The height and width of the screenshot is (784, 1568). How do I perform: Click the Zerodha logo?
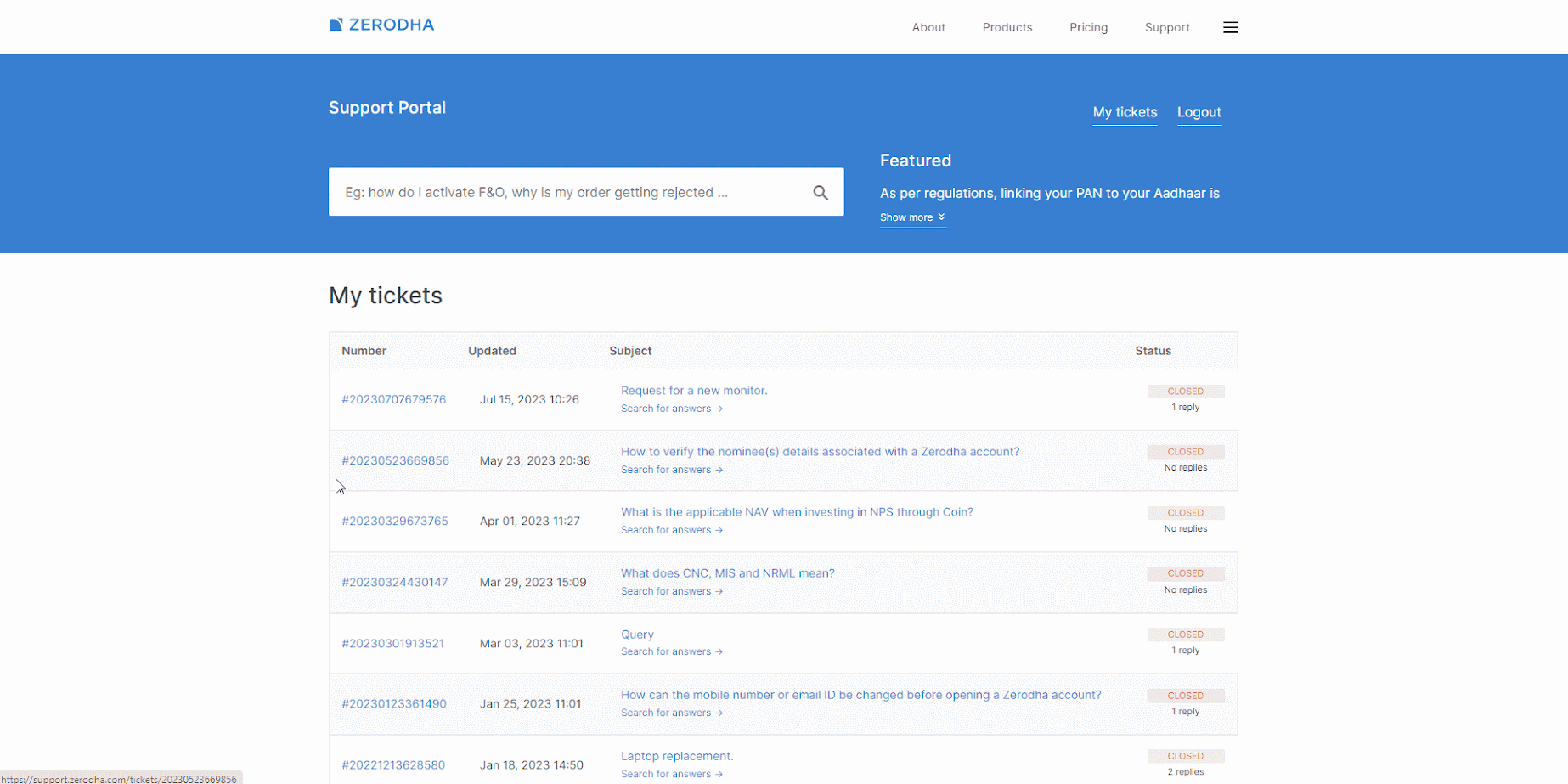pyautogui.click(x=381, y=25)
